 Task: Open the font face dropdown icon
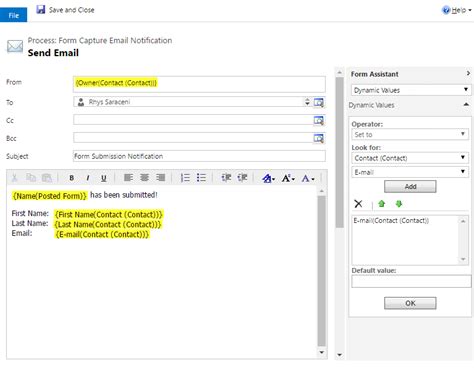(x=268, y=179)
